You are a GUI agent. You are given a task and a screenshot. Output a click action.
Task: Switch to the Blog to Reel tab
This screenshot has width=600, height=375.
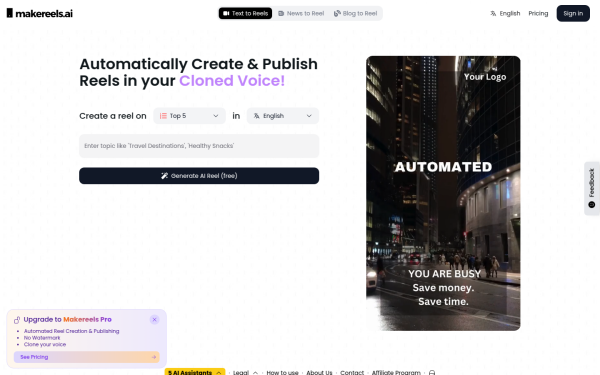tap(355, 13)
